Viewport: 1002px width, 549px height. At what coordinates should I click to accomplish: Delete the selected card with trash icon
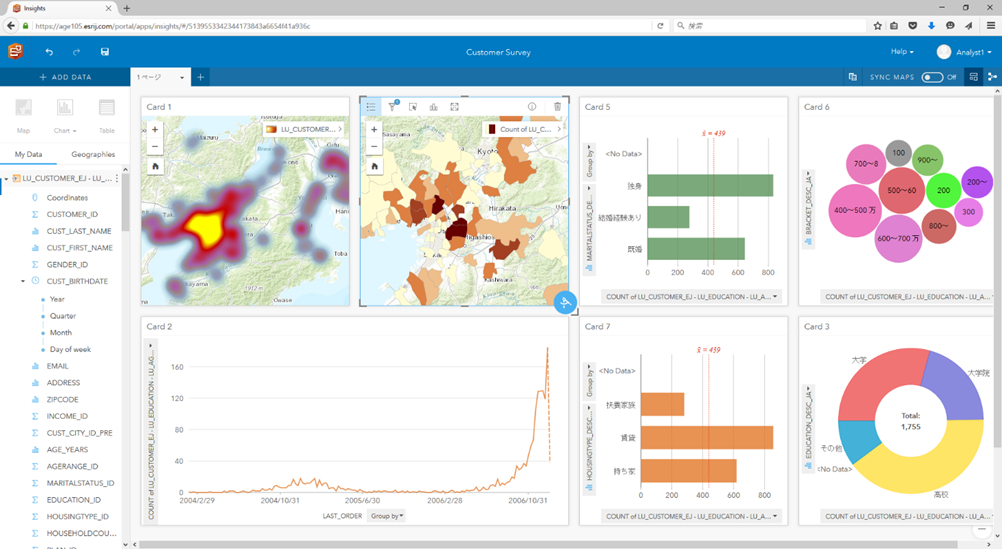click(557, 107)
